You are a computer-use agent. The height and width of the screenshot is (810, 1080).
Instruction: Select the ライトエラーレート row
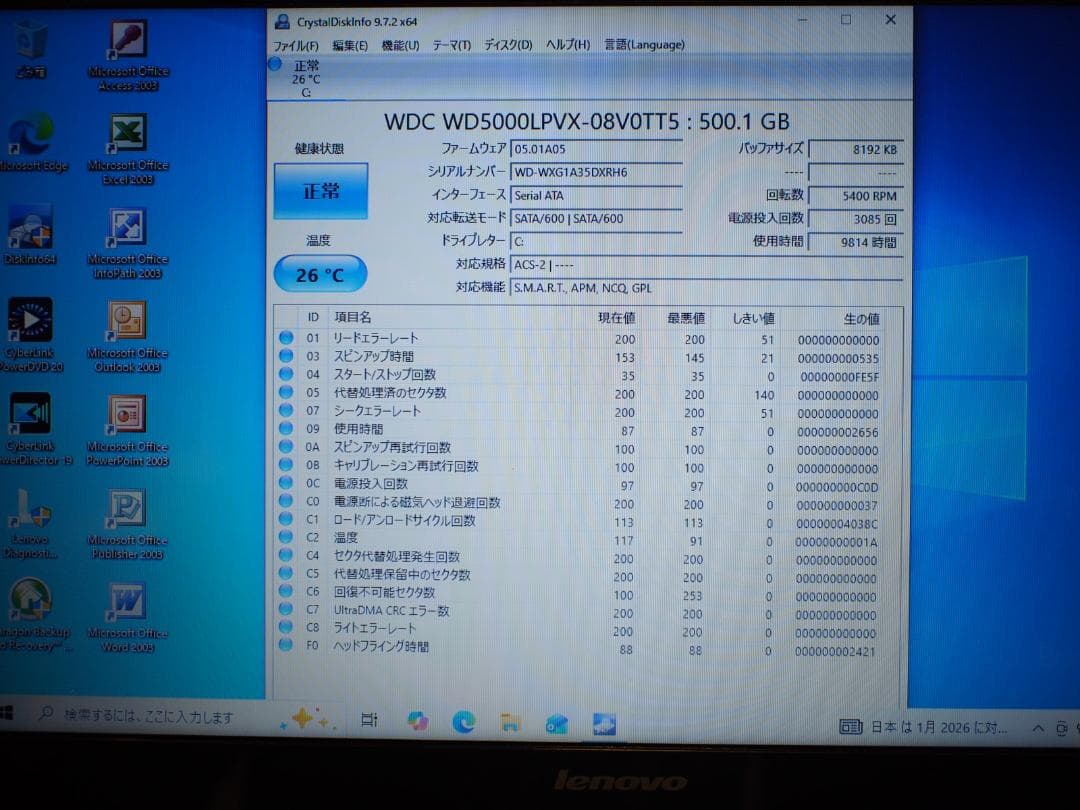click(x=587, y=629)
